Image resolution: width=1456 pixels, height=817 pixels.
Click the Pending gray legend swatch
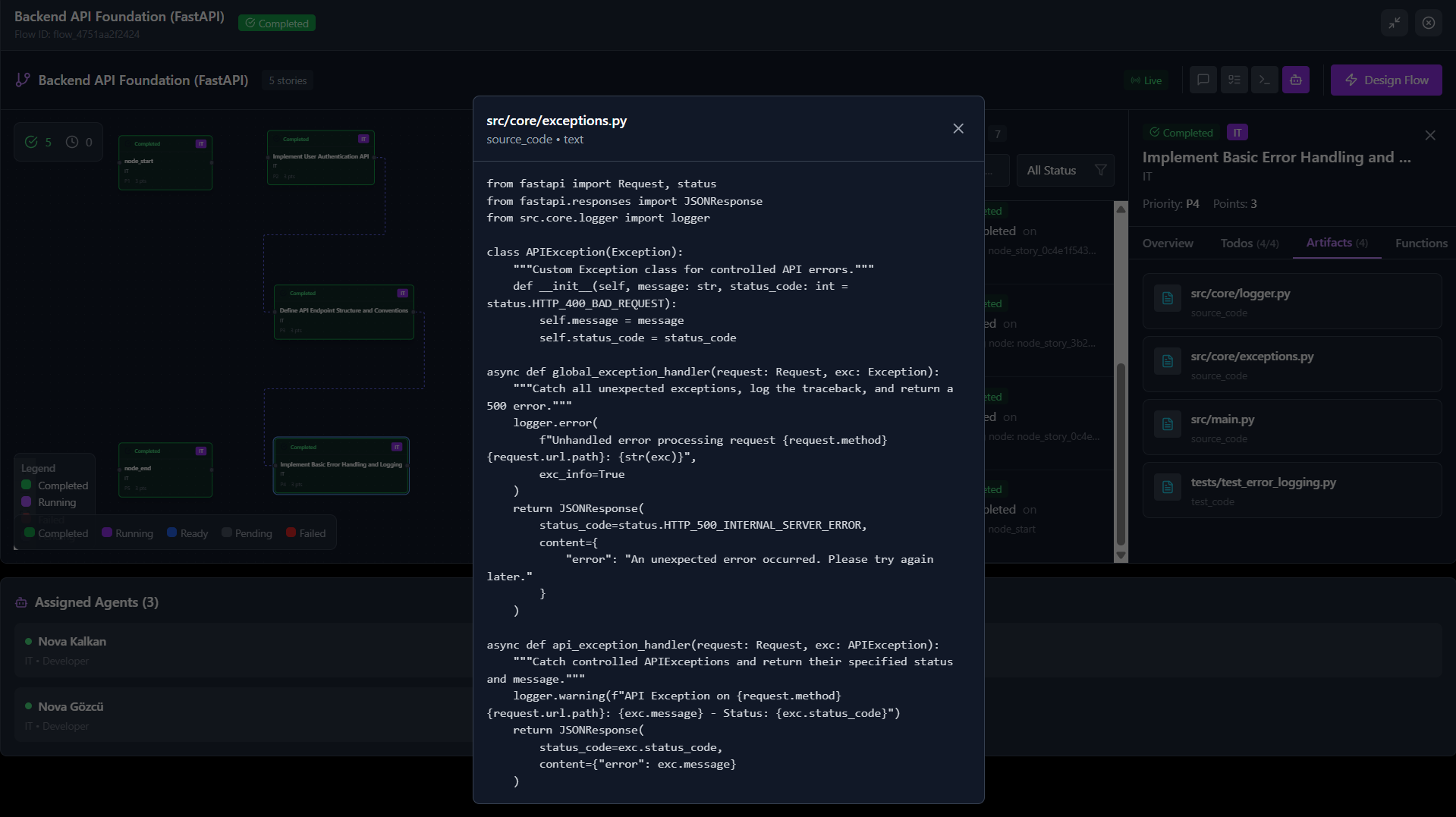tap(227, 533)
